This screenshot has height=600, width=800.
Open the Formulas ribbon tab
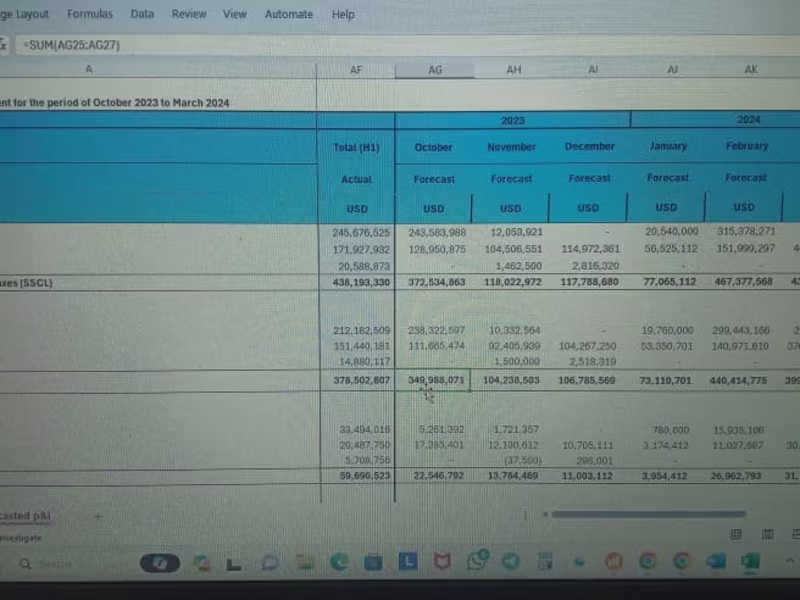tap(90, 14)
